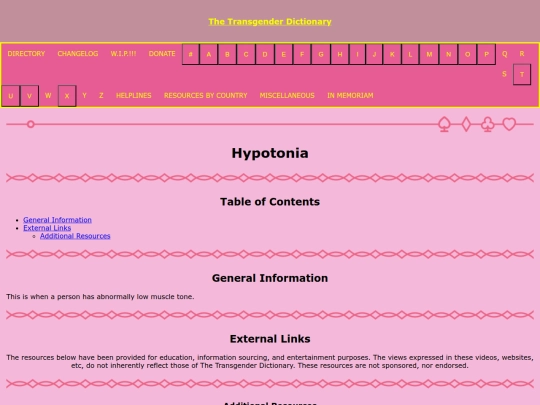Click the Table of Contents heading
The height and width of the screenshot is (405, 540).
pyautogui.click(x=270, y=202)
